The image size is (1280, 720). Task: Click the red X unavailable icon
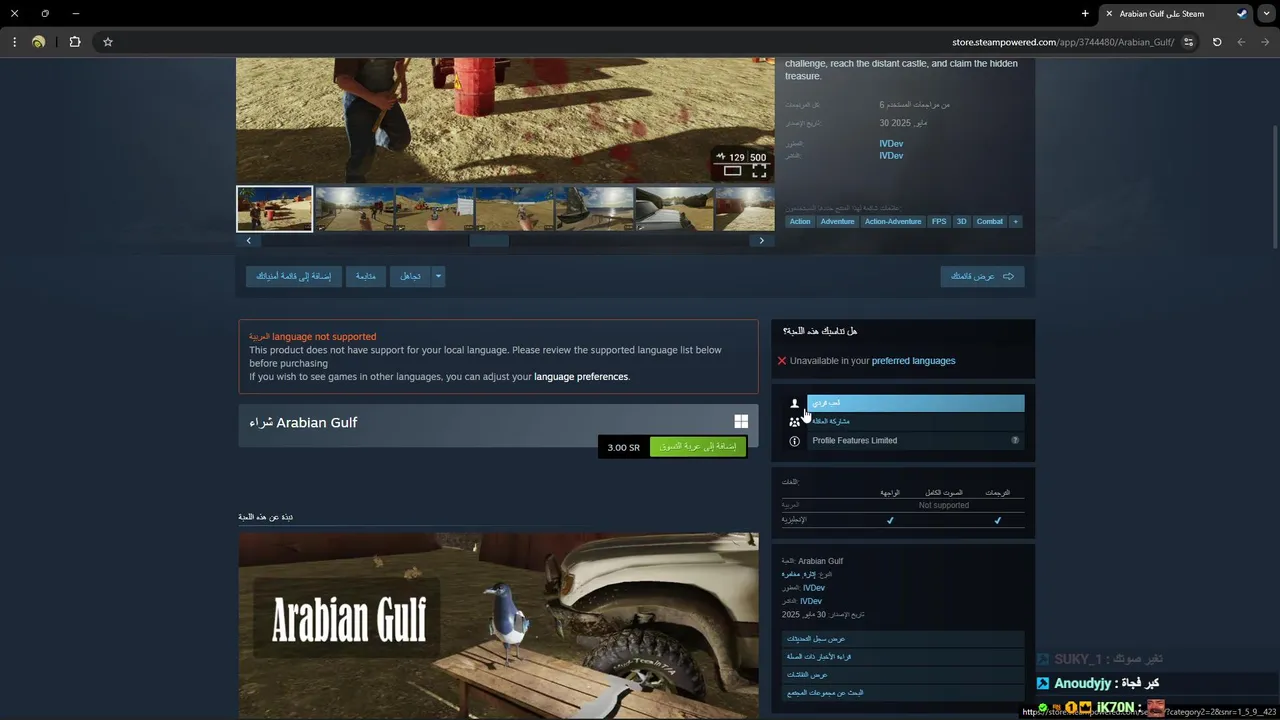point(782,361)
